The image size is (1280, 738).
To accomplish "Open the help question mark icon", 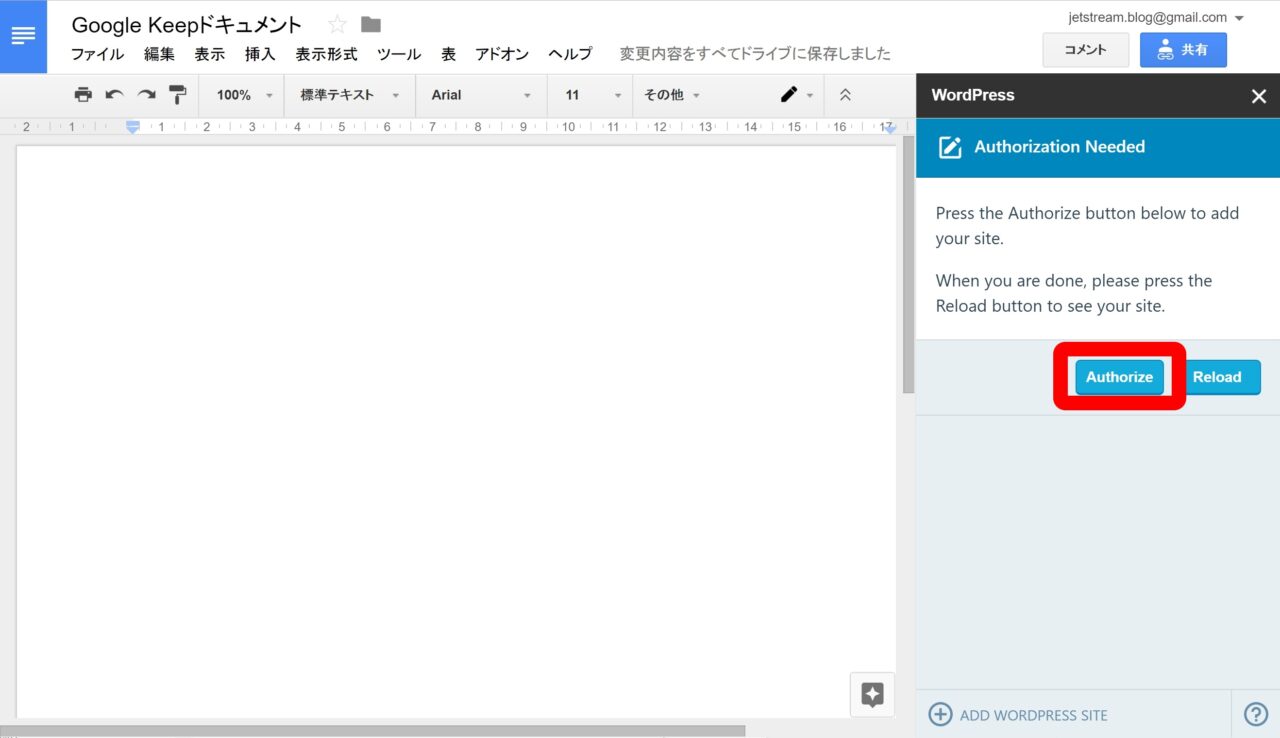I will click(x=1255, y=714).
